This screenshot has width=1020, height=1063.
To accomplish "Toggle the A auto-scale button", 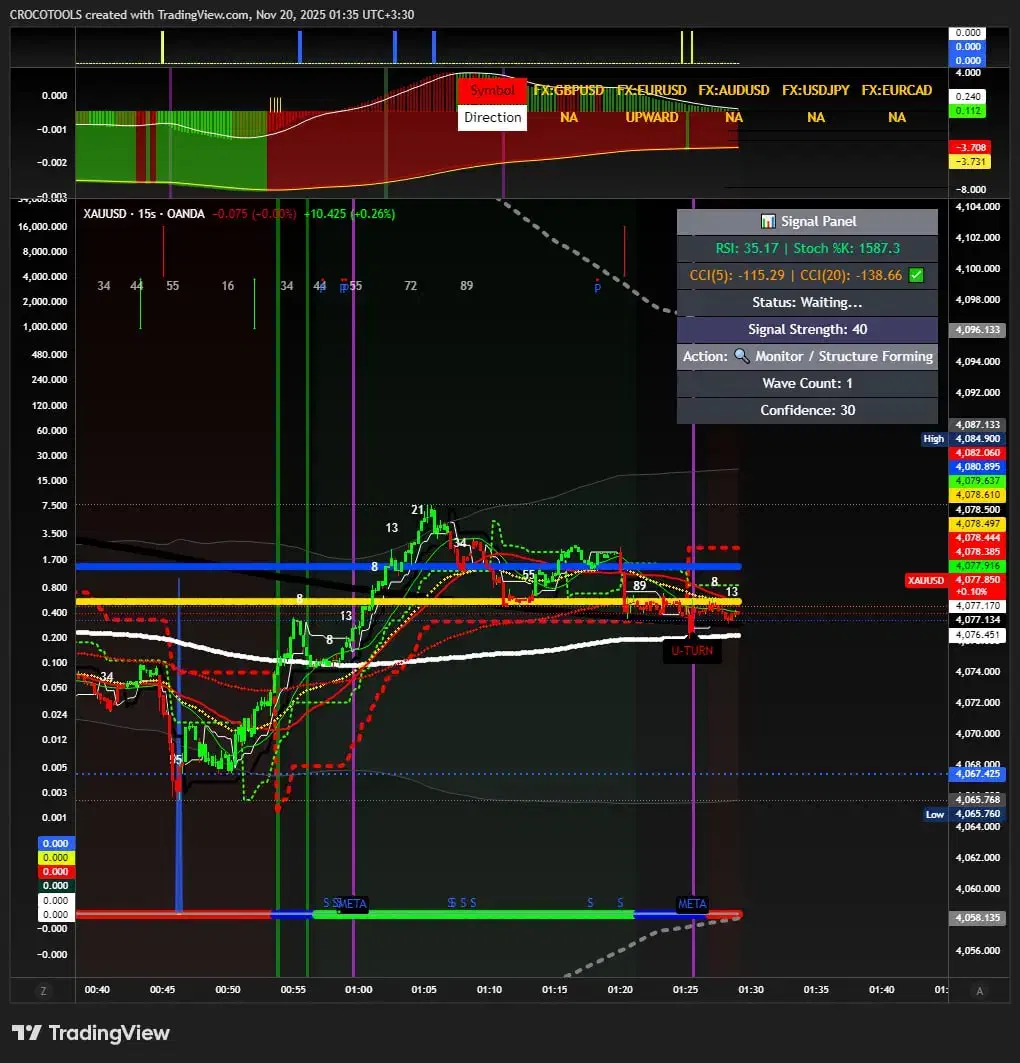I will [x=979, y=990].
